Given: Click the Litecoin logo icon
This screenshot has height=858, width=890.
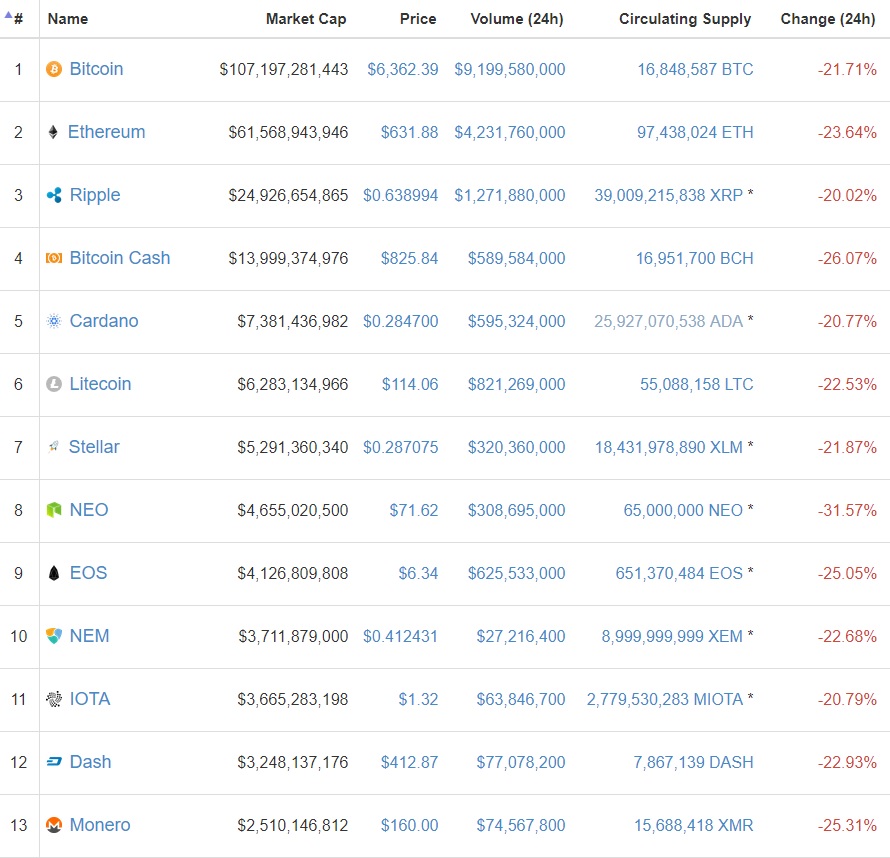Looking at the screenshot, I should click(x=54, y=384).
